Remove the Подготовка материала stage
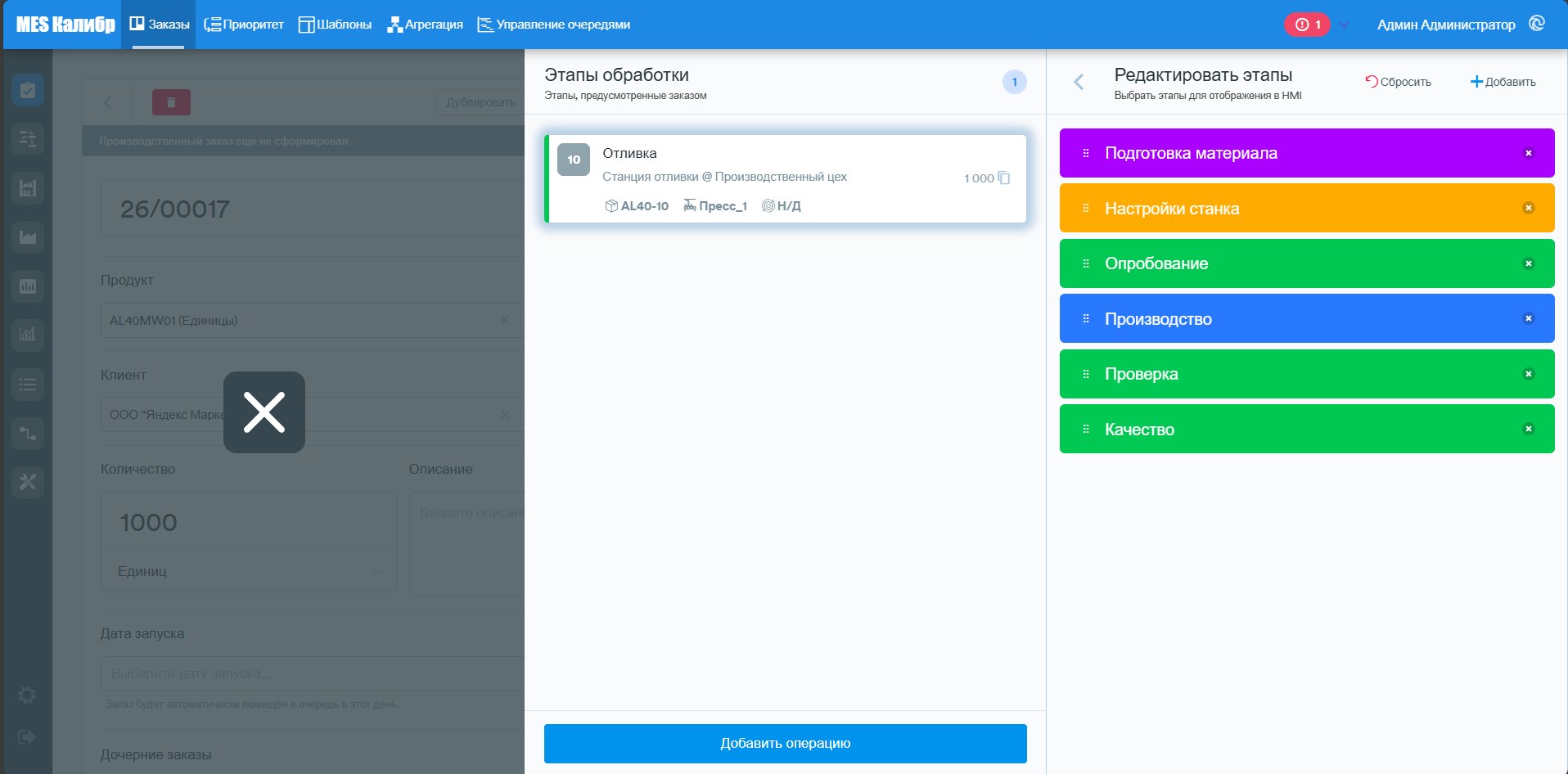Viewport: 1568px width, 774px height. (1528, 153)
